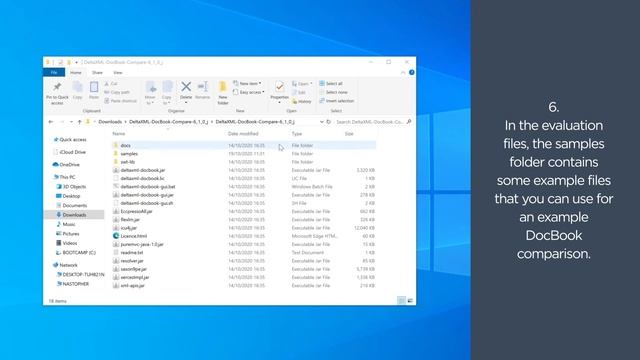Screen dimensions: 640x360
Task: Select the docs folder
Action: (244, 145)
